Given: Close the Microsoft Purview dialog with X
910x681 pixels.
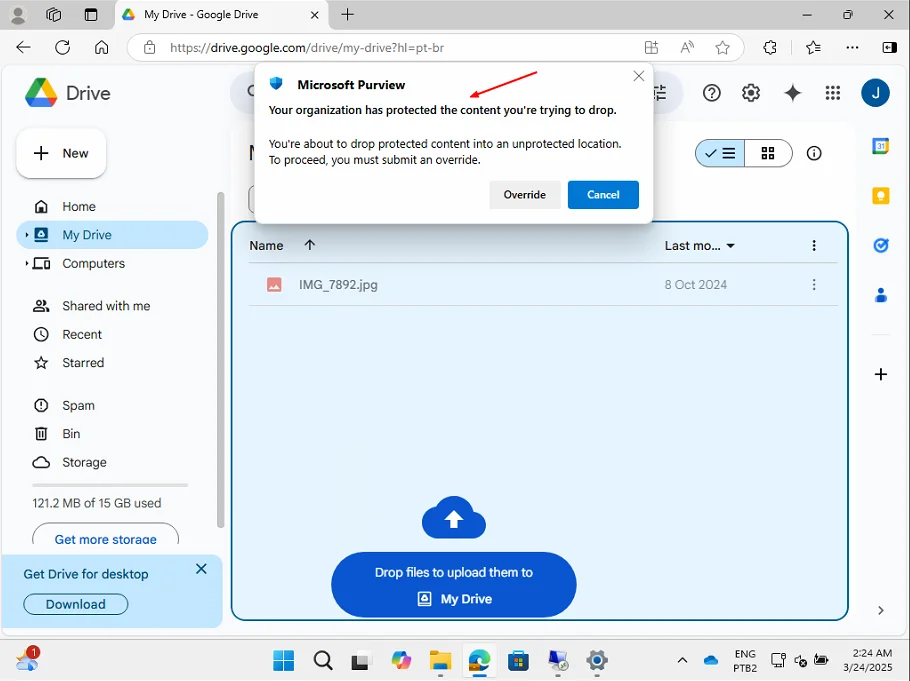Looking at the screenshot, I should click(x=639, y=76).
